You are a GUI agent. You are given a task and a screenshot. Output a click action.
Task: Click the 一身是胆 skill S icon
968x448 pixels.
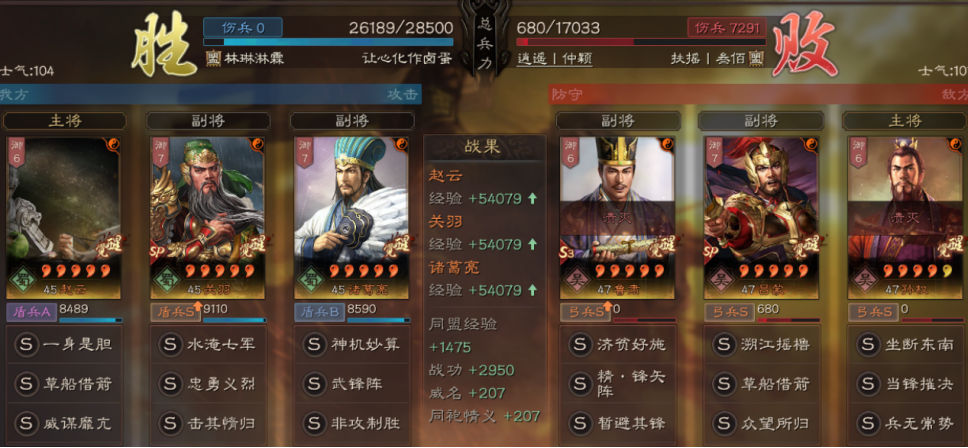pyautogui.click(x=26, y=344)
